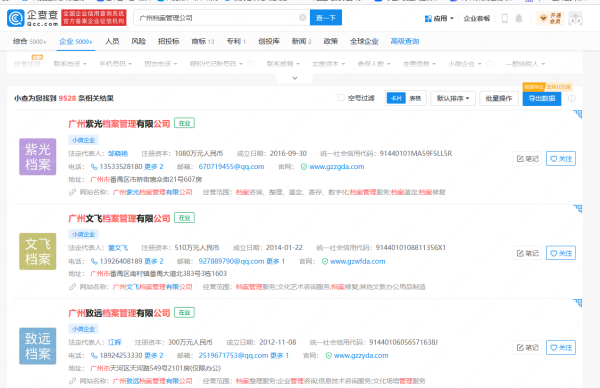Add a 笔记 note for 文飞档案
Image resolution: width=600 pixels, height=388 pixels.
point(527,253)
